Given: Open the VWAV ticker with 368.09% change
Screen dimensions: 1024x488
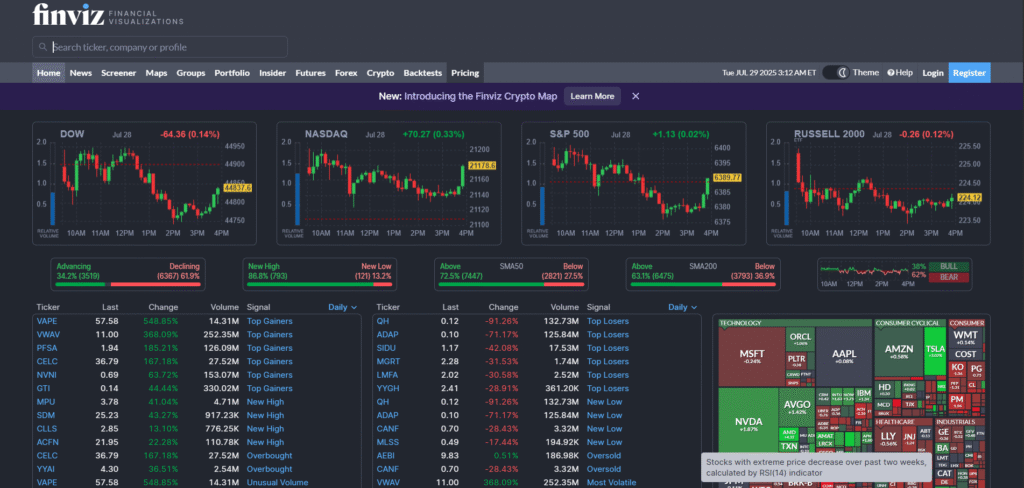Looking at the screenshot, I should (x=48, y=334).
